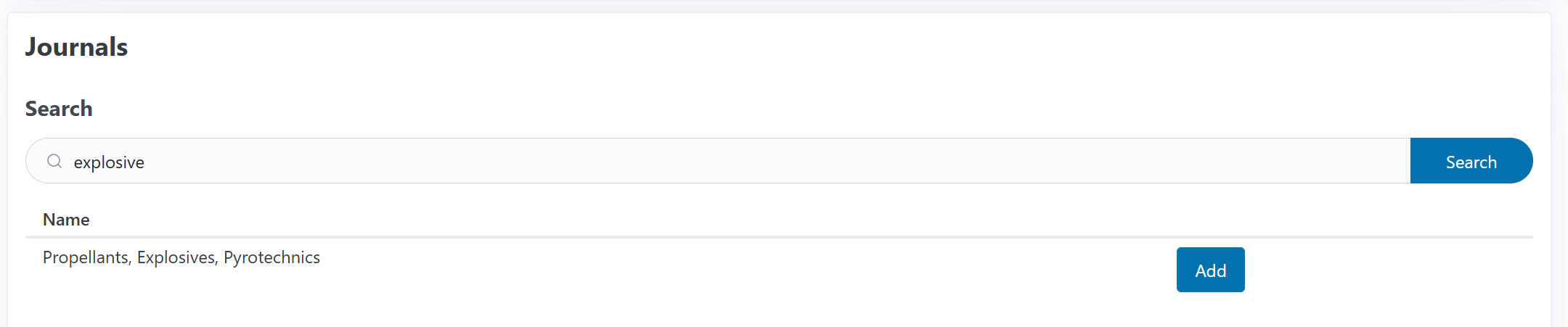Click 'Pyrotechnics' in the journal name
1568x327 pixels.
pos(271,257)
